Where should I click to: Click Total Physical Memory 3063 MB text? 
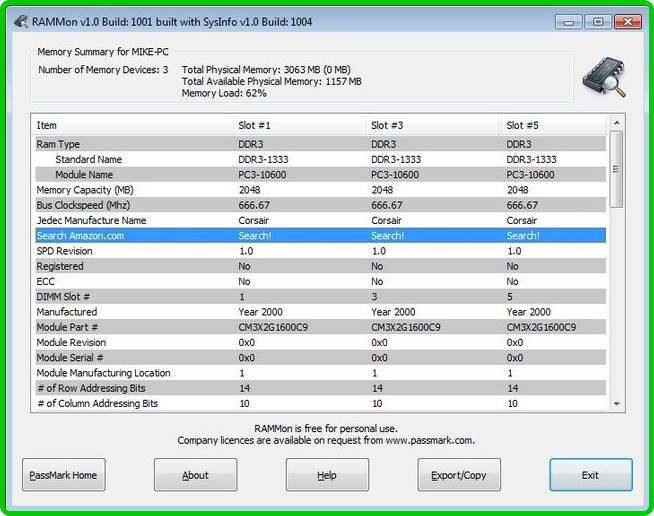coord(266,70)
